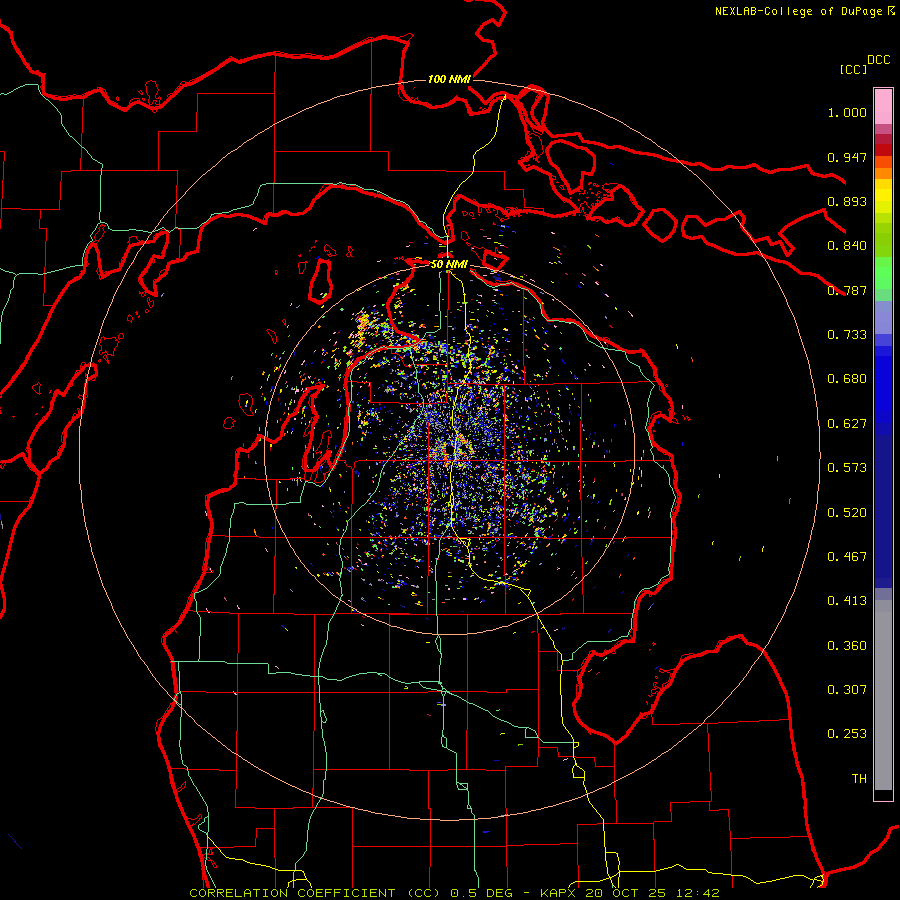Pick the pink color band at top of scale

tap(883, 107)
